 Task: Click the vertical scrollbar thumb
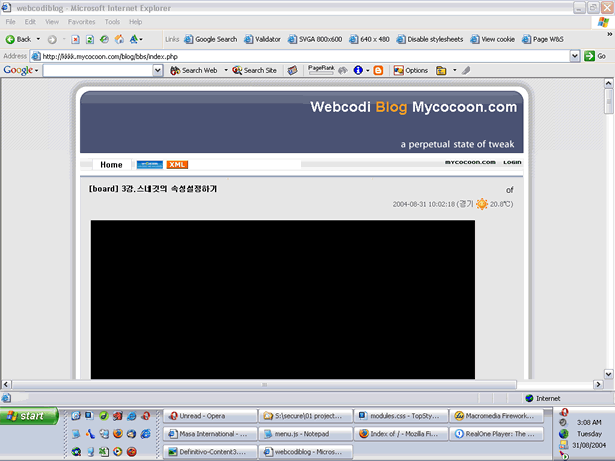coord(608,101)
